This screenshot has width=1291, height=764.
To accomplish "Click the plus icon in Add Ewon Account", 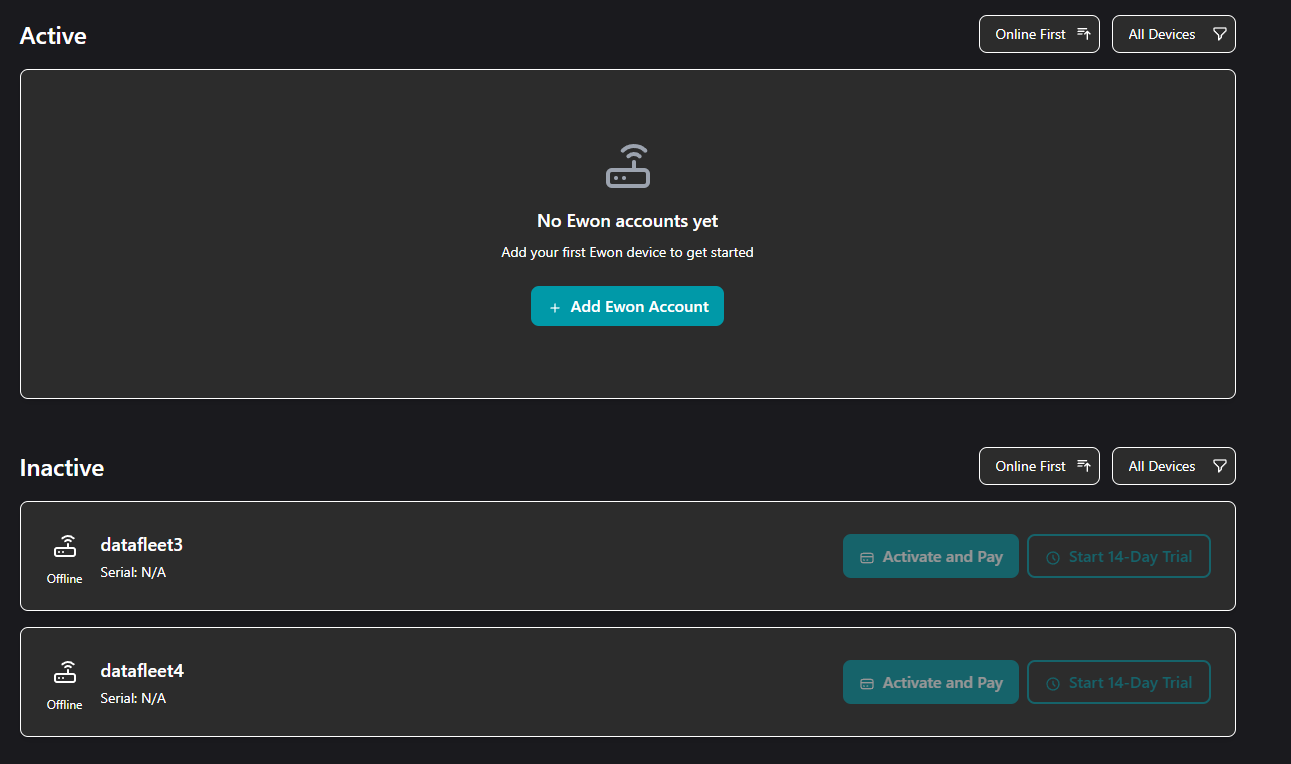I will click(x=555, y=306).
